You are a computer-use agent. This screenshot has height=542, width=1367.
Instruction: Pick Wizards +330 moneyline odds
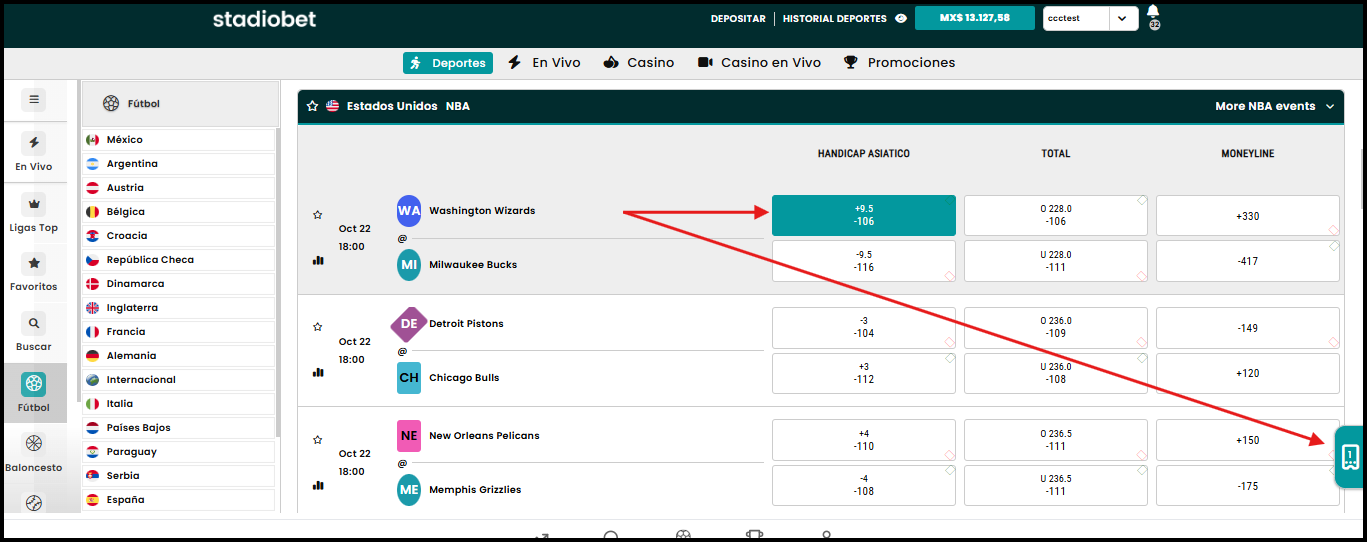click(x=1247, y=215)
